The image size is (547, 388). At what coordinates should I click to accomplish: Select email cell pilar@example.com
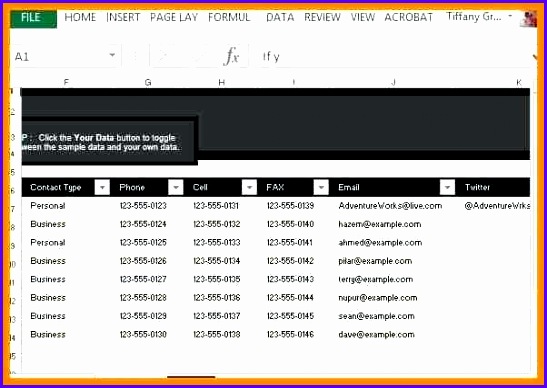[x=375, y=261]
